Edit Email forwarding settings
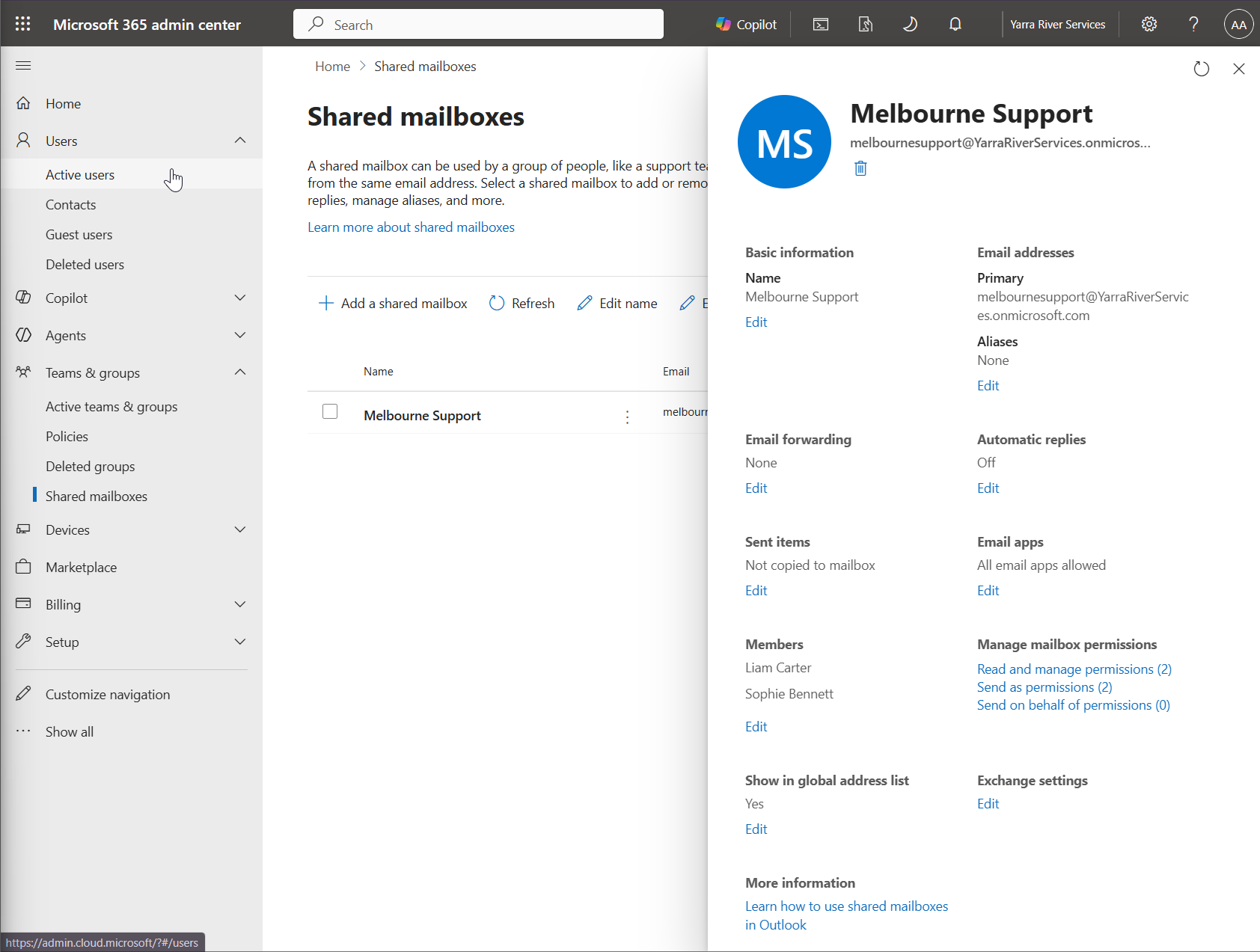Screen dimensions: 1260x952 pyautogui.click(x=756, y=488)
